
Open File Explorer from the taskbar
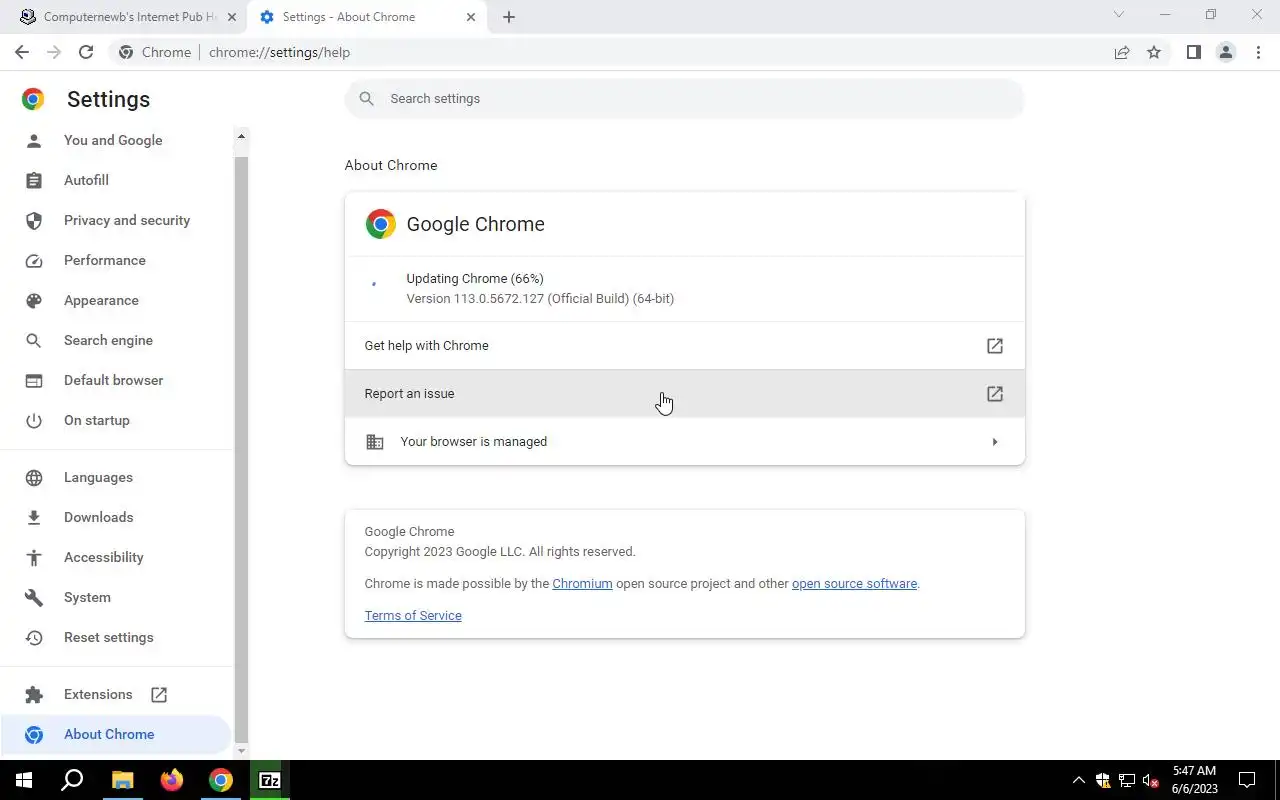pyautogui.click(x=122, y=780)
